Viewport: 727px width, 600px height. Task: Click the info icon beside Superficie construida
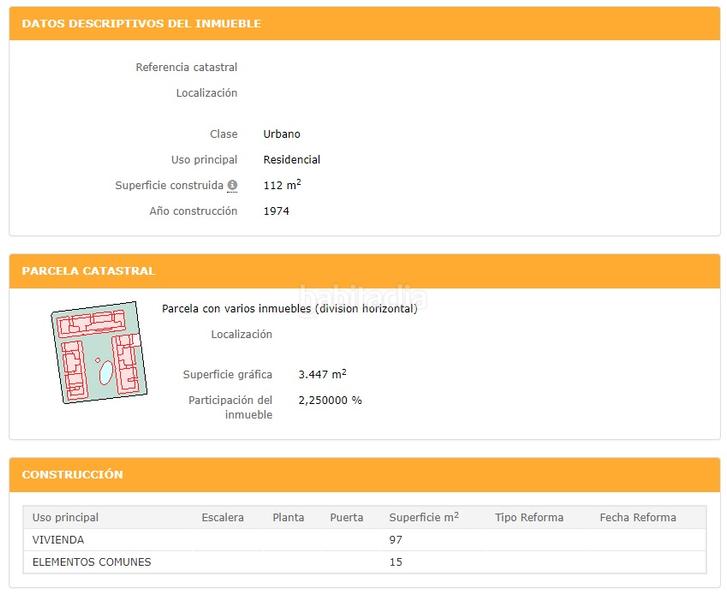click(x=232, y=186)
